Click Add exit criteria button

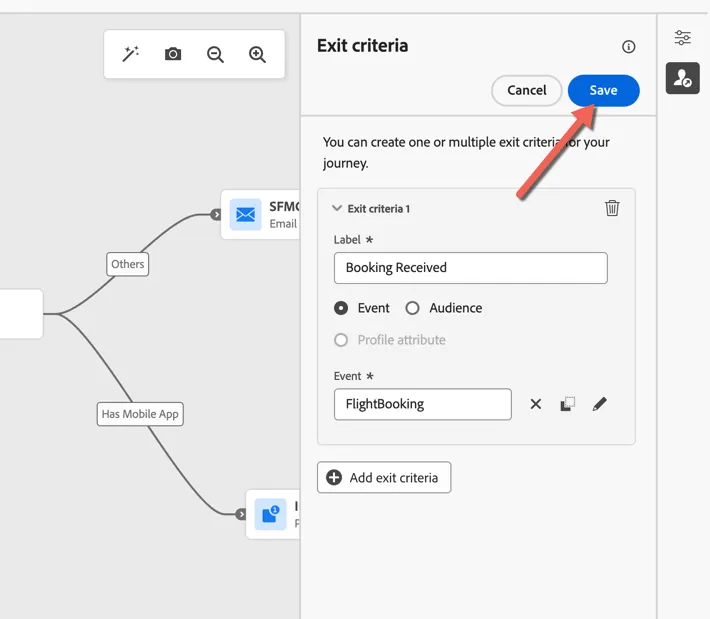(384, 477)
